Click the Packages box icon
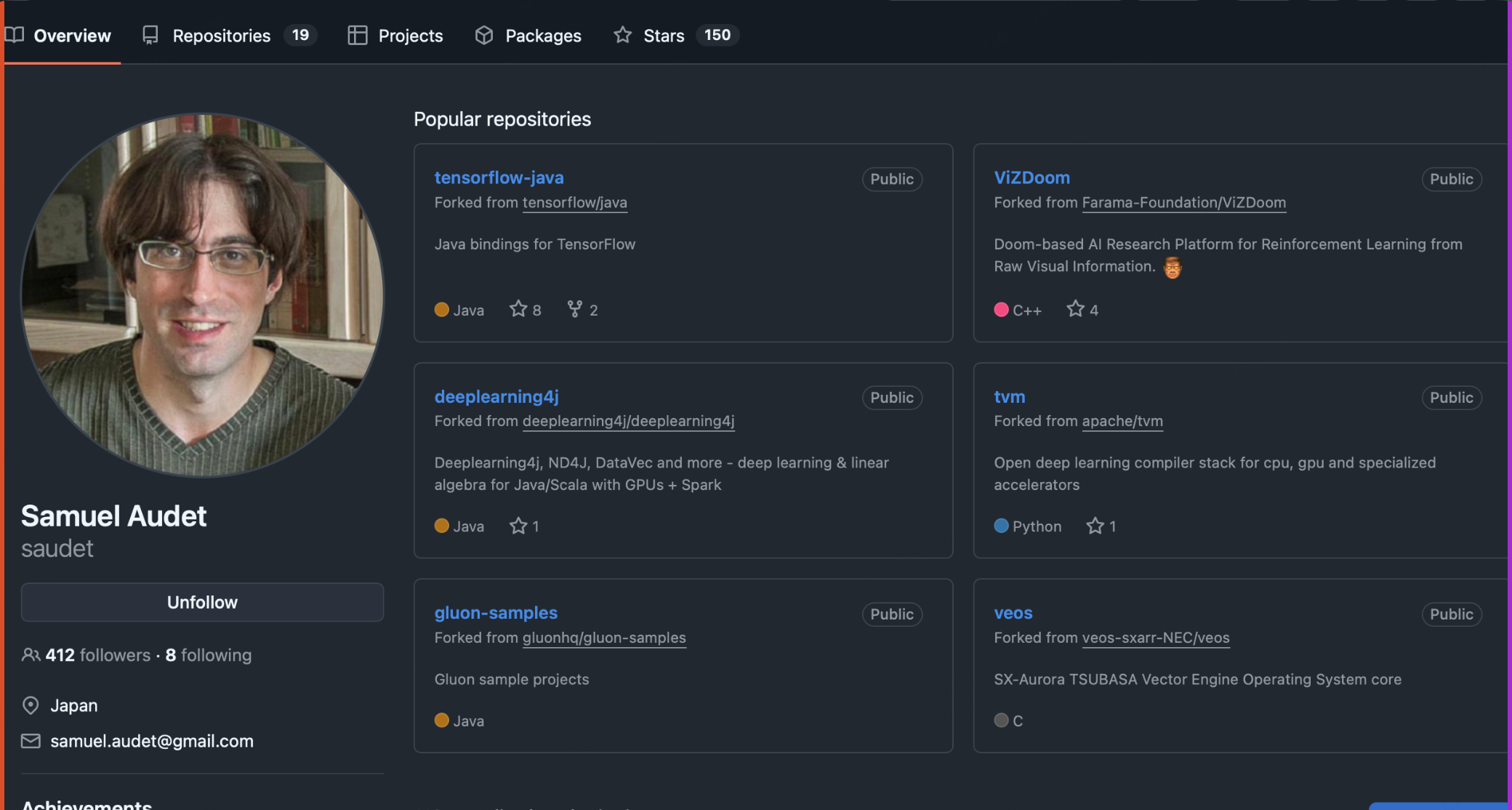The height and width of the screenshot is (810, 1512). point(484,35)
